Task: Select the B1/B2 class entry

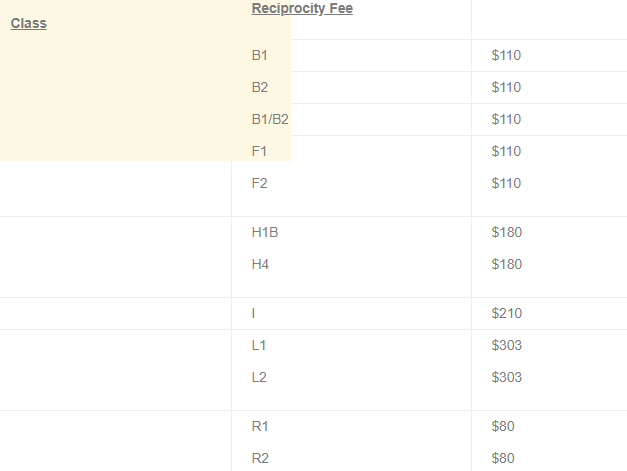Action: (270, 119)
